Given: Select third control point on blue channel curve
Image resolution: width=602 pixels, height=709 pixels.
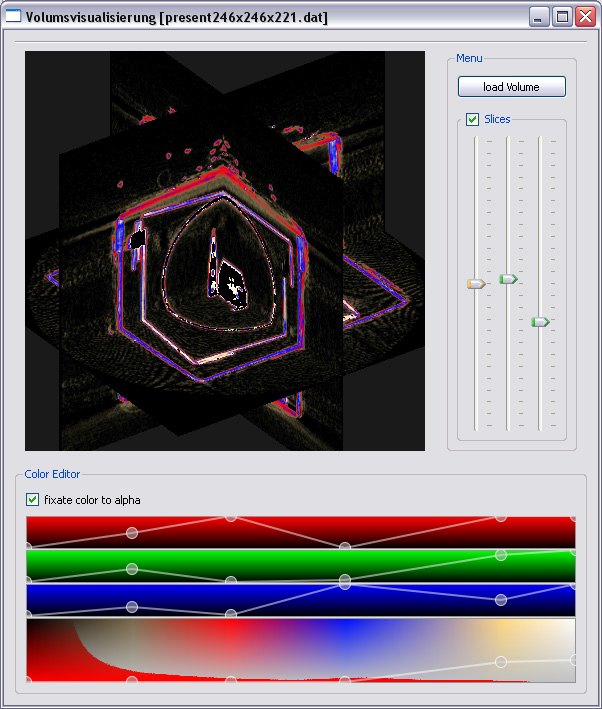Looking at the screenshot, I should coord(231,614).
